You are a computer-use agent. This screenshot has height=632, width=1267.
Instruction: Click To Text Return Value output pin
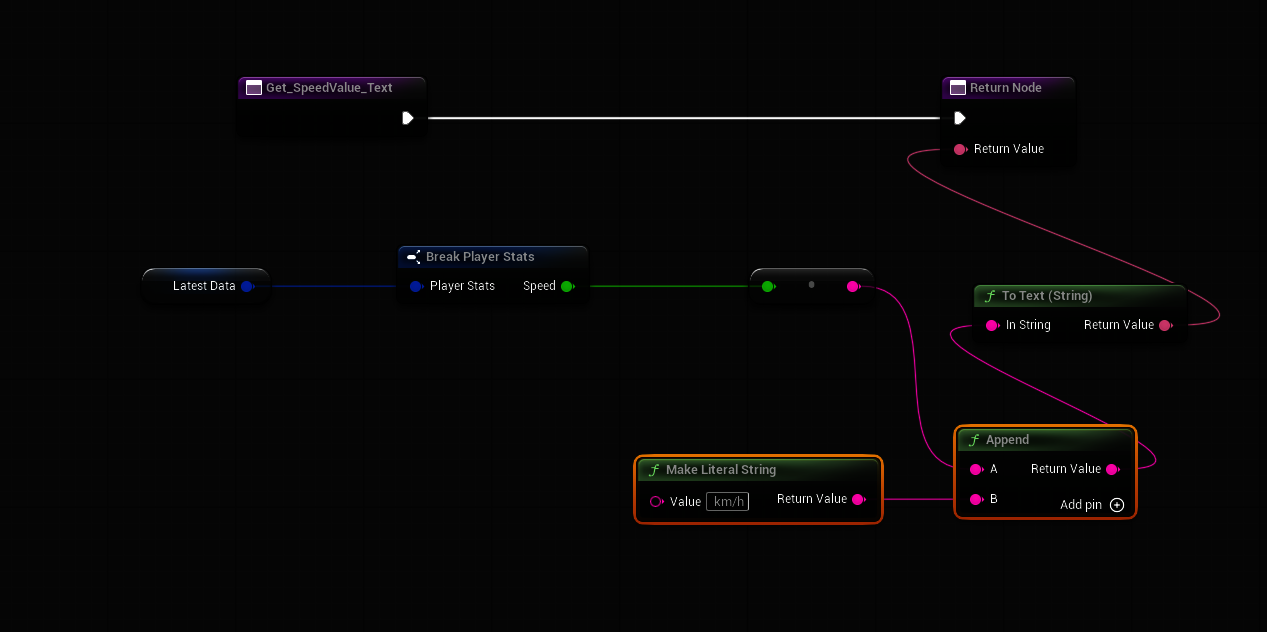pos(1165,325)
